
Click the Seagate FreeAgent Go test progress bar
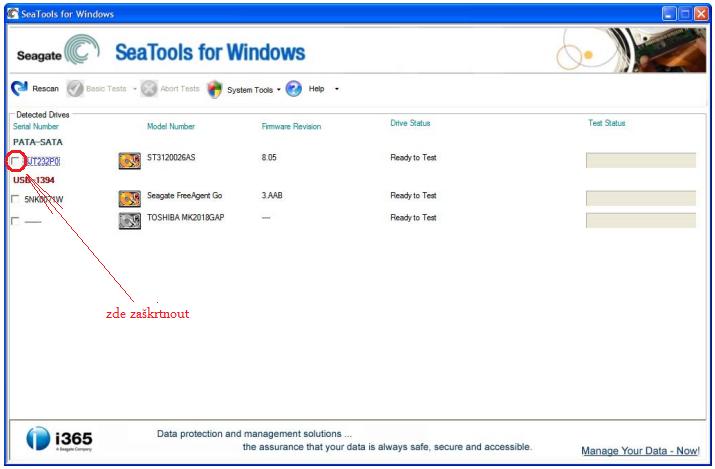point(641,198)
